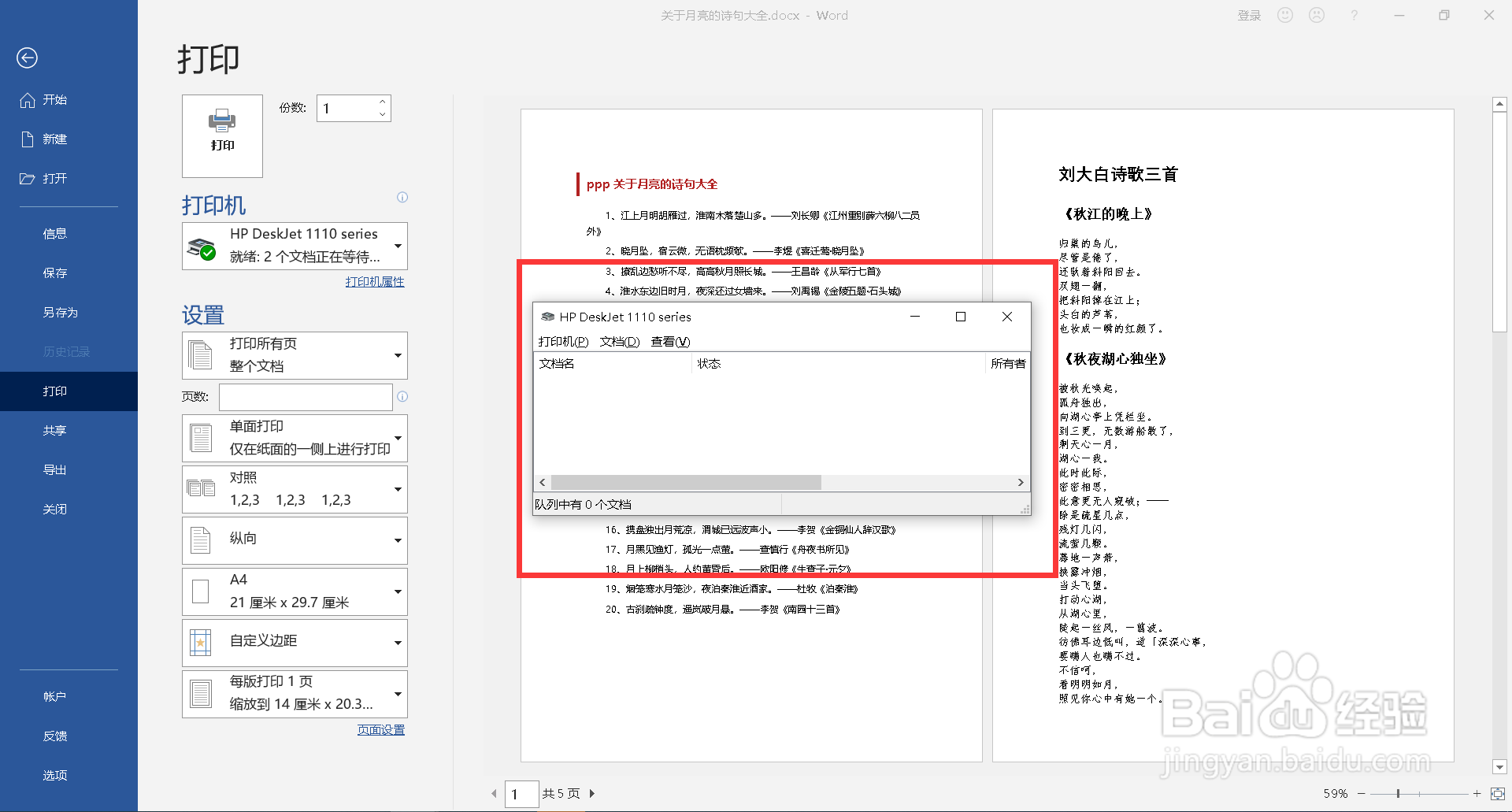Open 查看(V) menu in printer queue window

[x=670, y=342]
